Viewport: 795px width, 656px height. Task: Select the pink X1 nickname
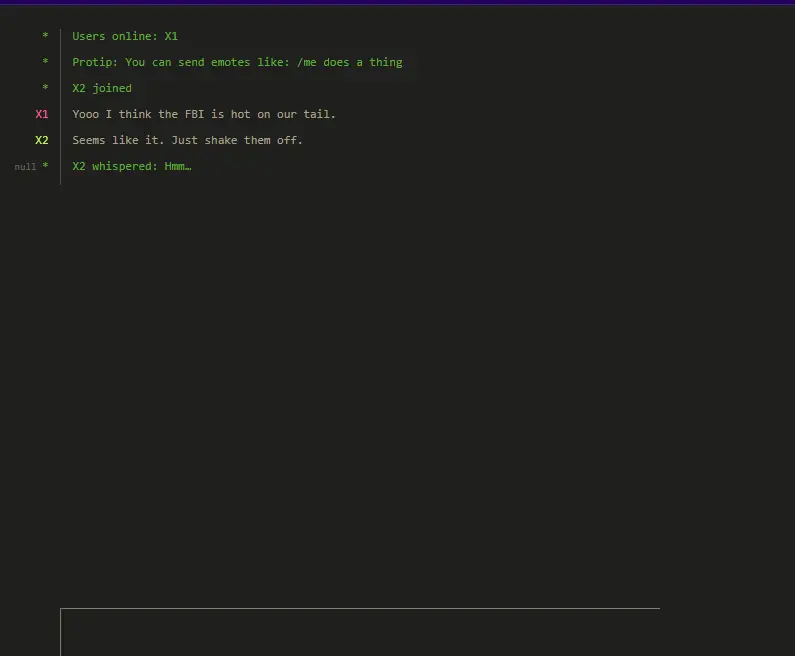[42, 115]
